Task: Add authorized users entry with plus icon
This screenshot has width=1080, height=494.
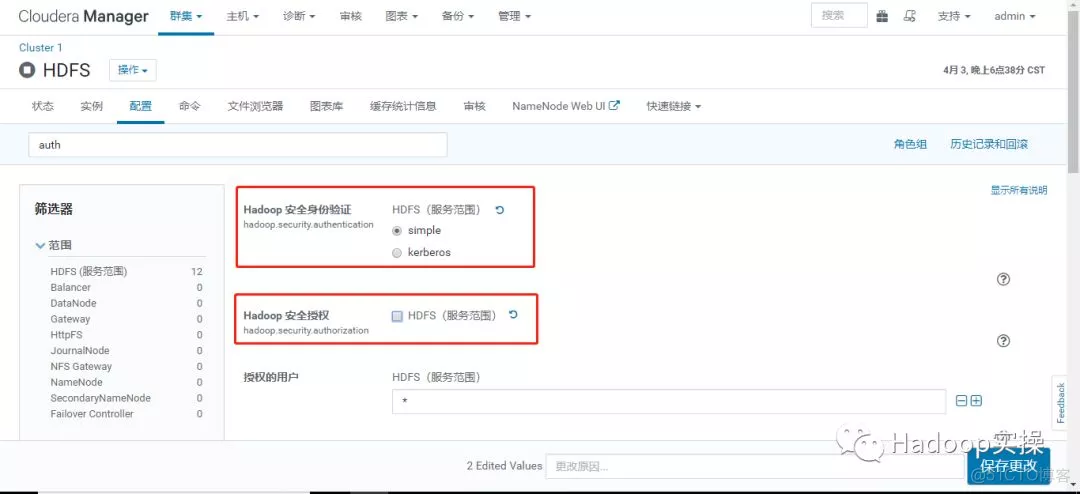Action: click(x=976, y=401)
